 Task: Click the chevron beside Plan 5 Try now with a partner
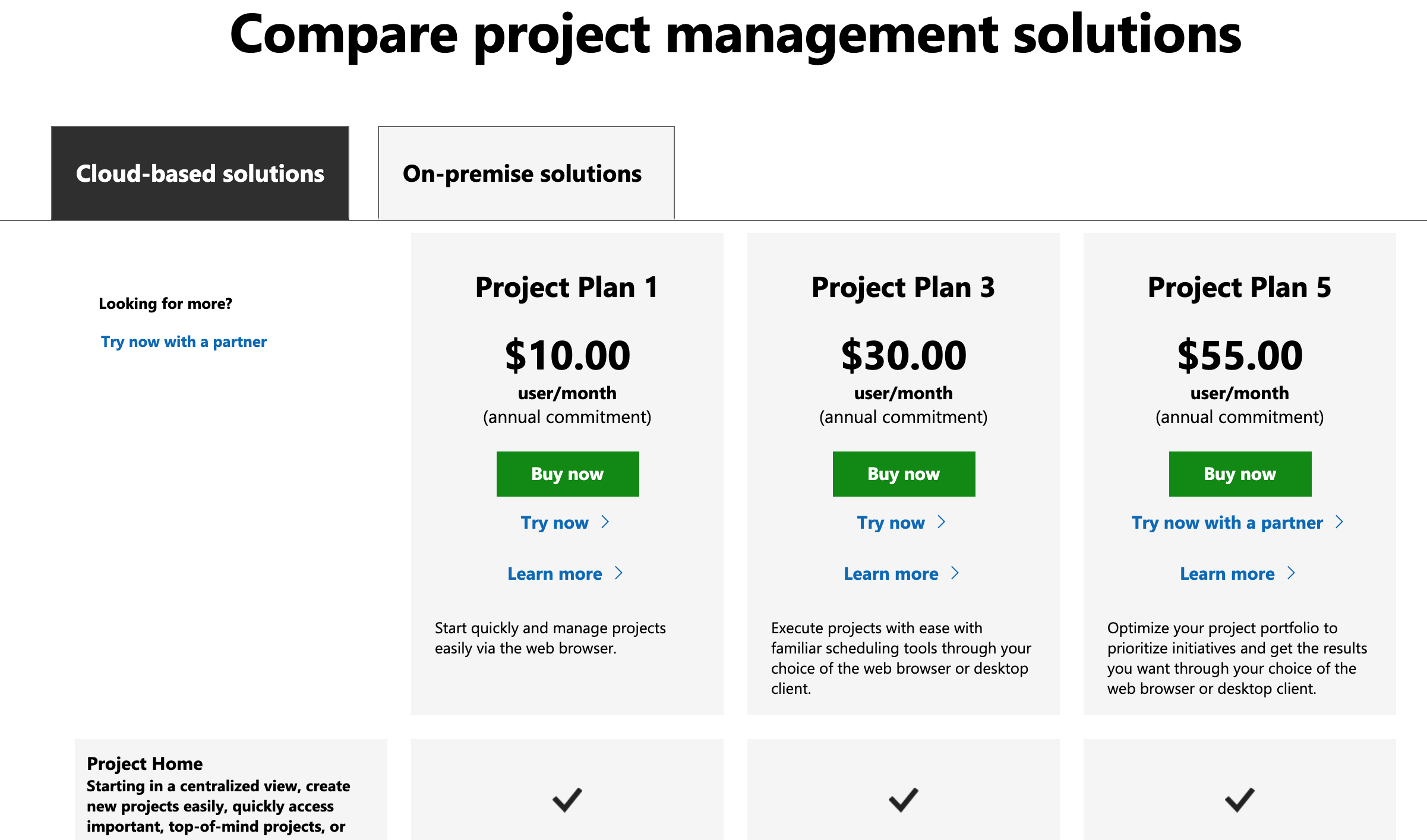[1339, 522]
